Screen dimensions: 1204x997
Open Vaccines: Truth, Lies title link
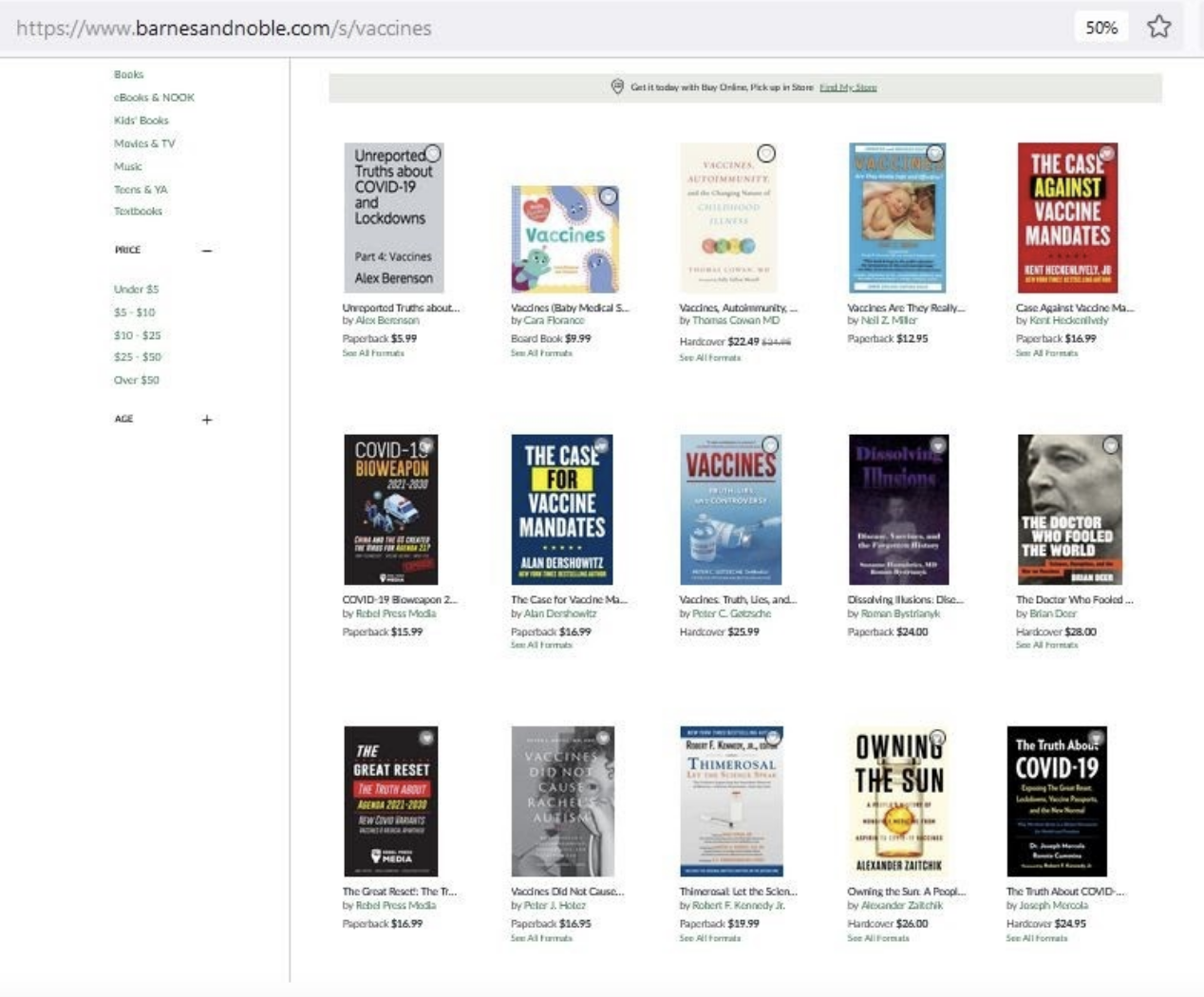point(738,600)
